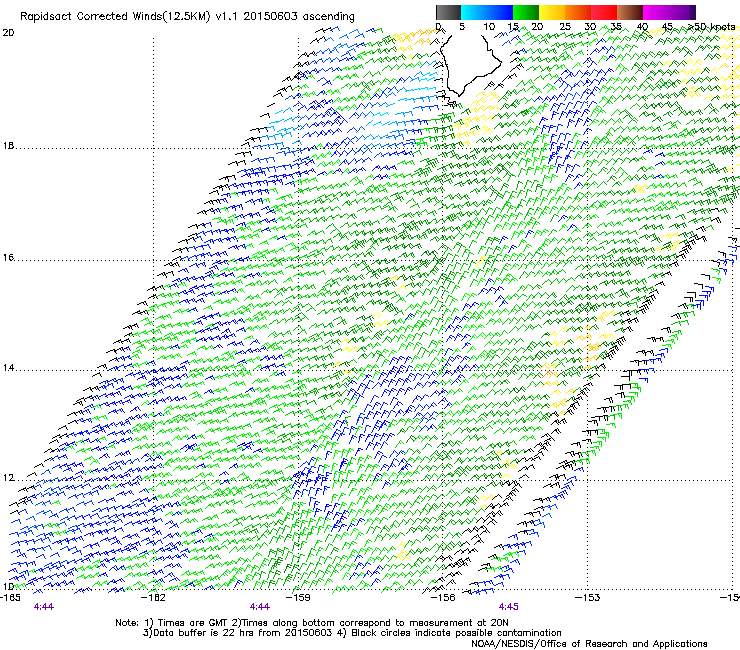Screen dimensions: 740x650
Task: Click the '4:44' time label beside -159
Action: pyautogui.click(x=260, y=607)
